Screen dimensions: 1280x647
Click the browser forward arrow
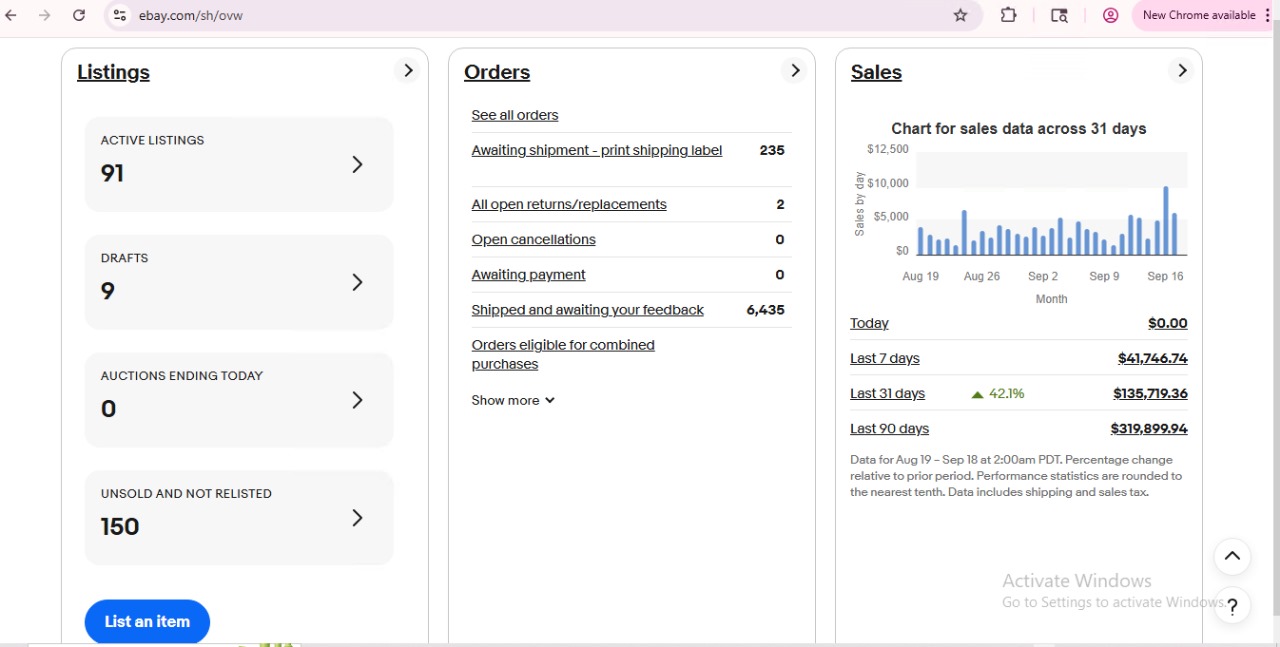44,15
